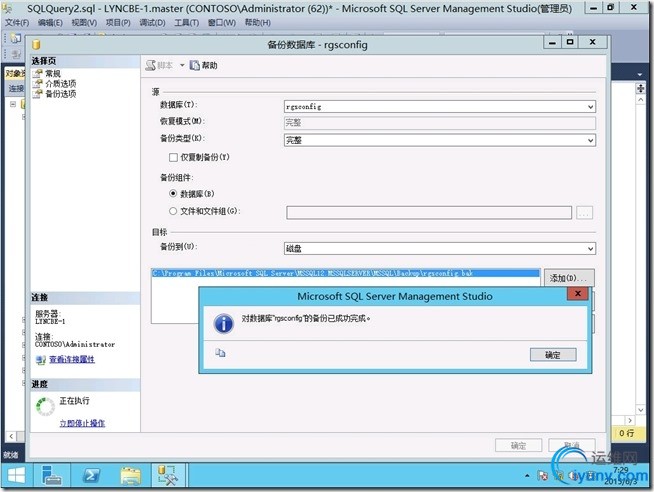The width and height of the screenshot is (654, 492).
Task: Select the 文件和文件组 radio button
Action: (173, 211)
